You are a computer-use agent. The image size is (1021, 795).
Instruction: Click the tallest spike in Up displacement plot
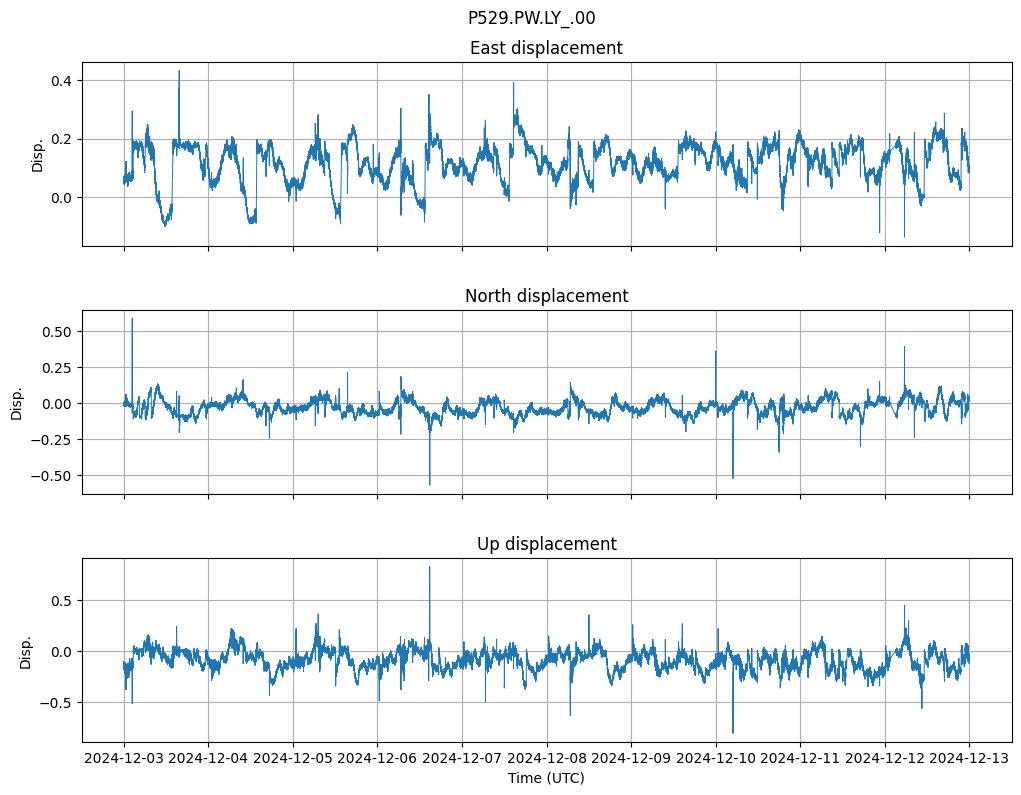(430, 569)
